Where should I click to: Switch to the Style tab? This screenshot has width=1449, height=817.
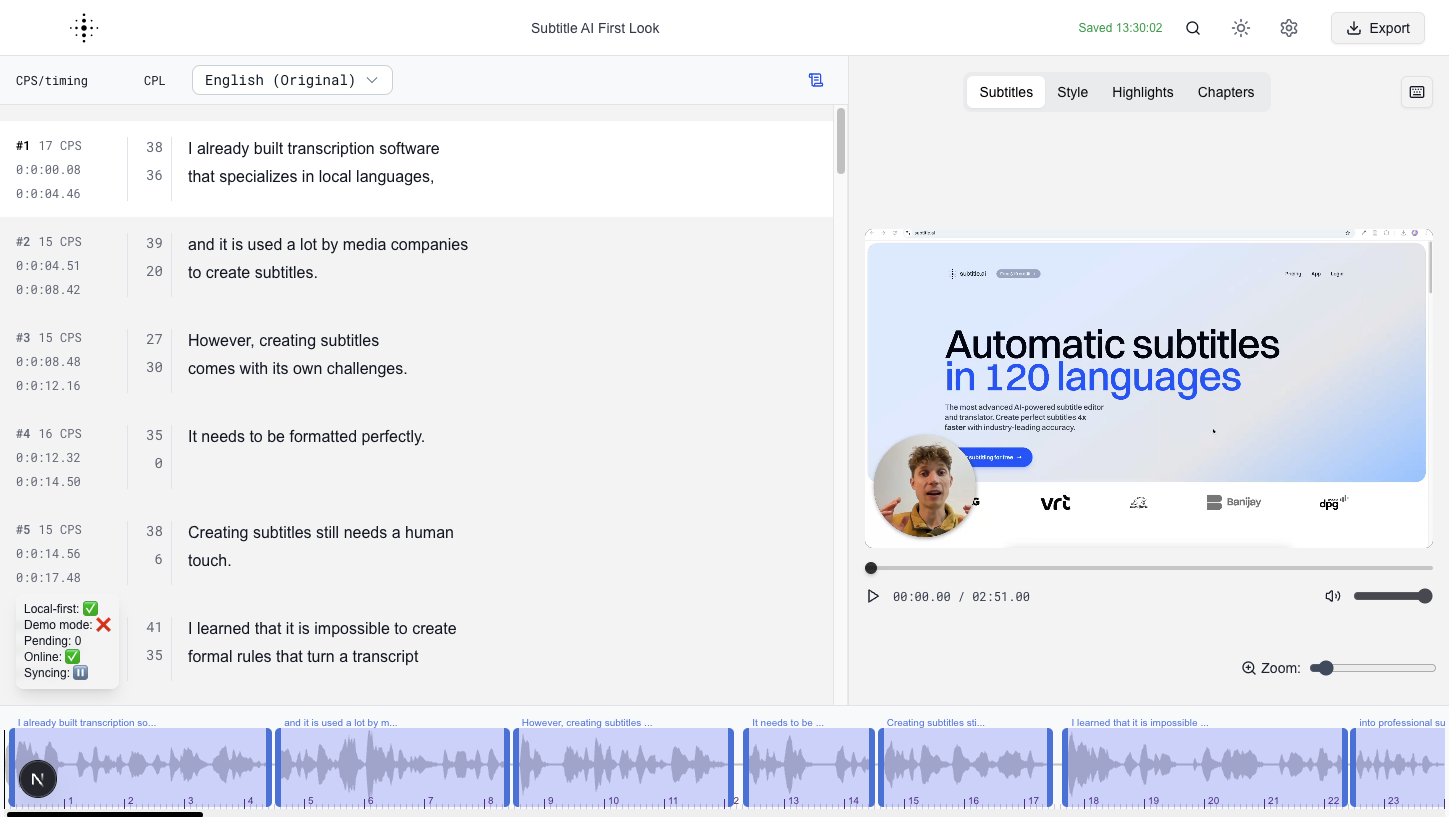coord(1072,92)
